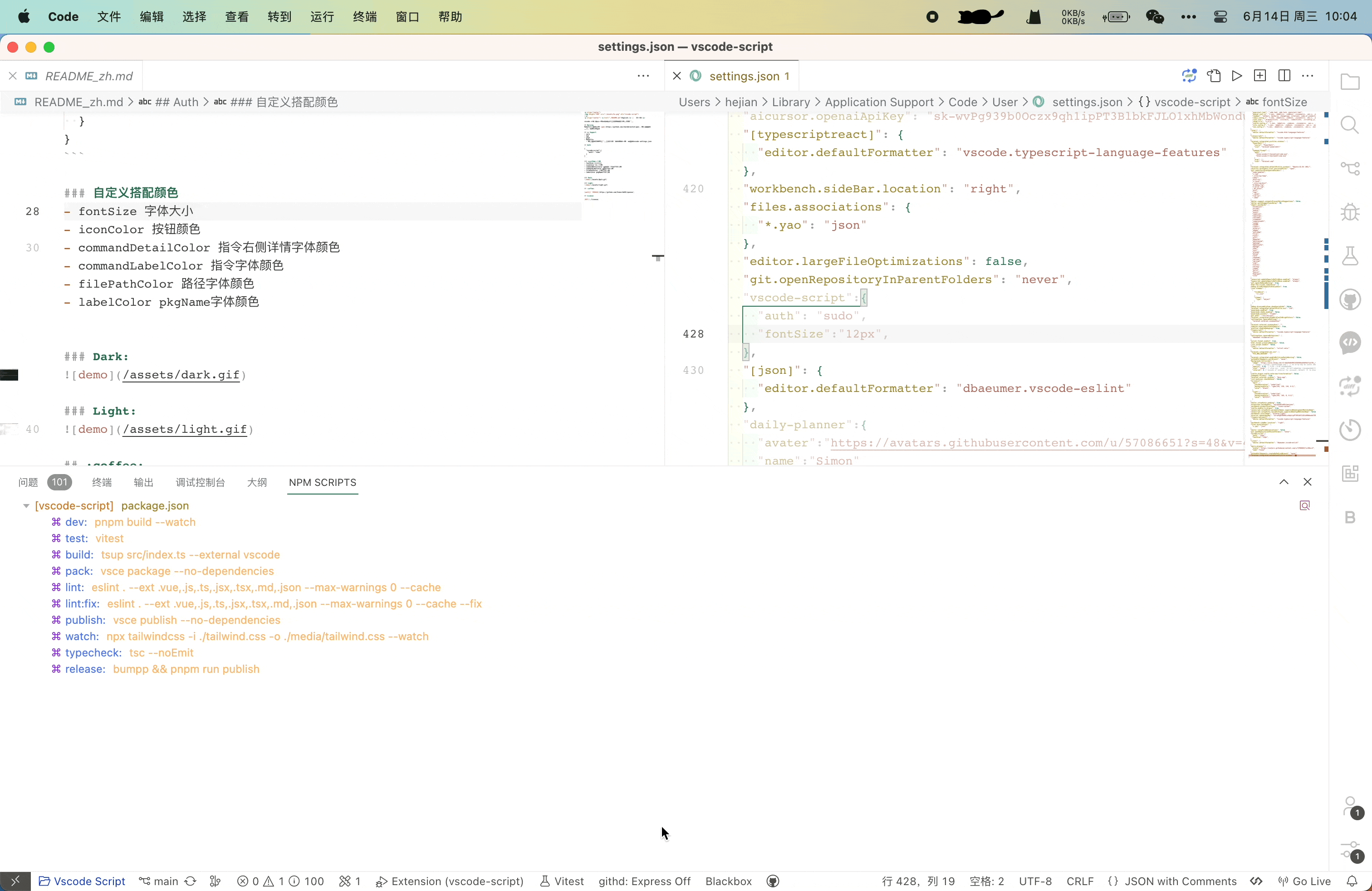Open the avatars.githubusercontent.com URL in settings.json
Viewport: 1372px width, 891px height.
click(1037, 443)
